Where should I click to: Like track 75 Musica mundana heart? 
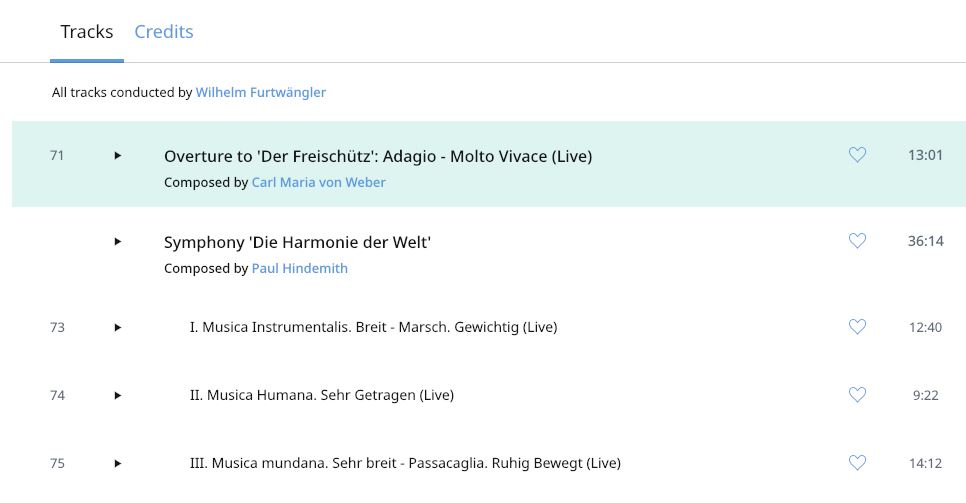tap(858, 462)
